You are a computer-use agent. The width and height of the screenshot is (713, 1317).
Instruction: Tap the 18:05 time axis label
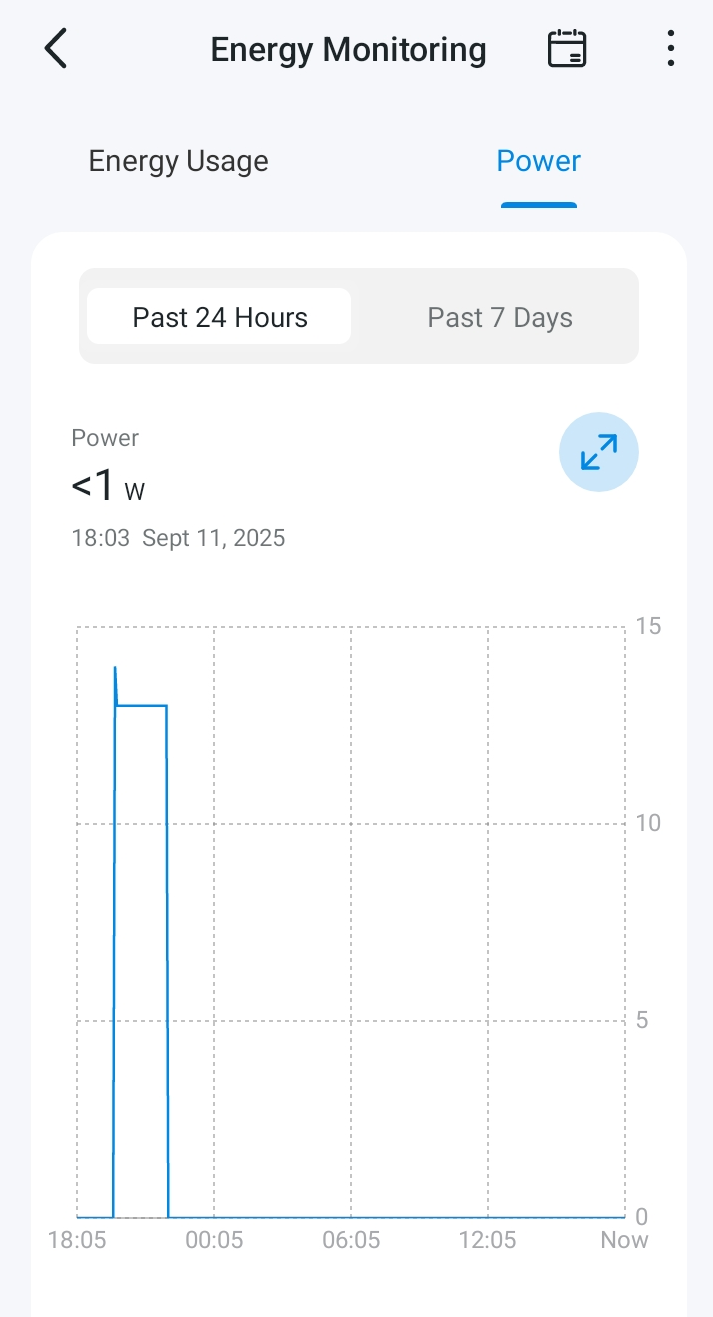(77, 1240)
